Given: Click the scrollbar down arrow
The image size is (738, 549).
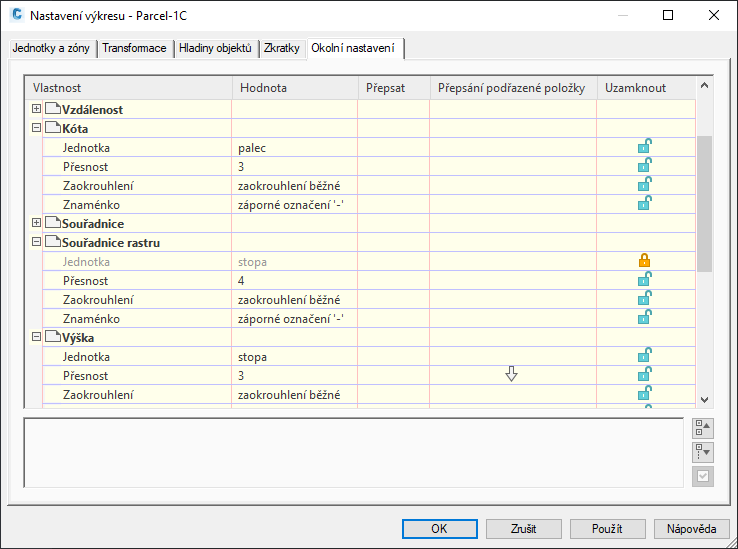Looking at the screenshot, I should [704, 400].
